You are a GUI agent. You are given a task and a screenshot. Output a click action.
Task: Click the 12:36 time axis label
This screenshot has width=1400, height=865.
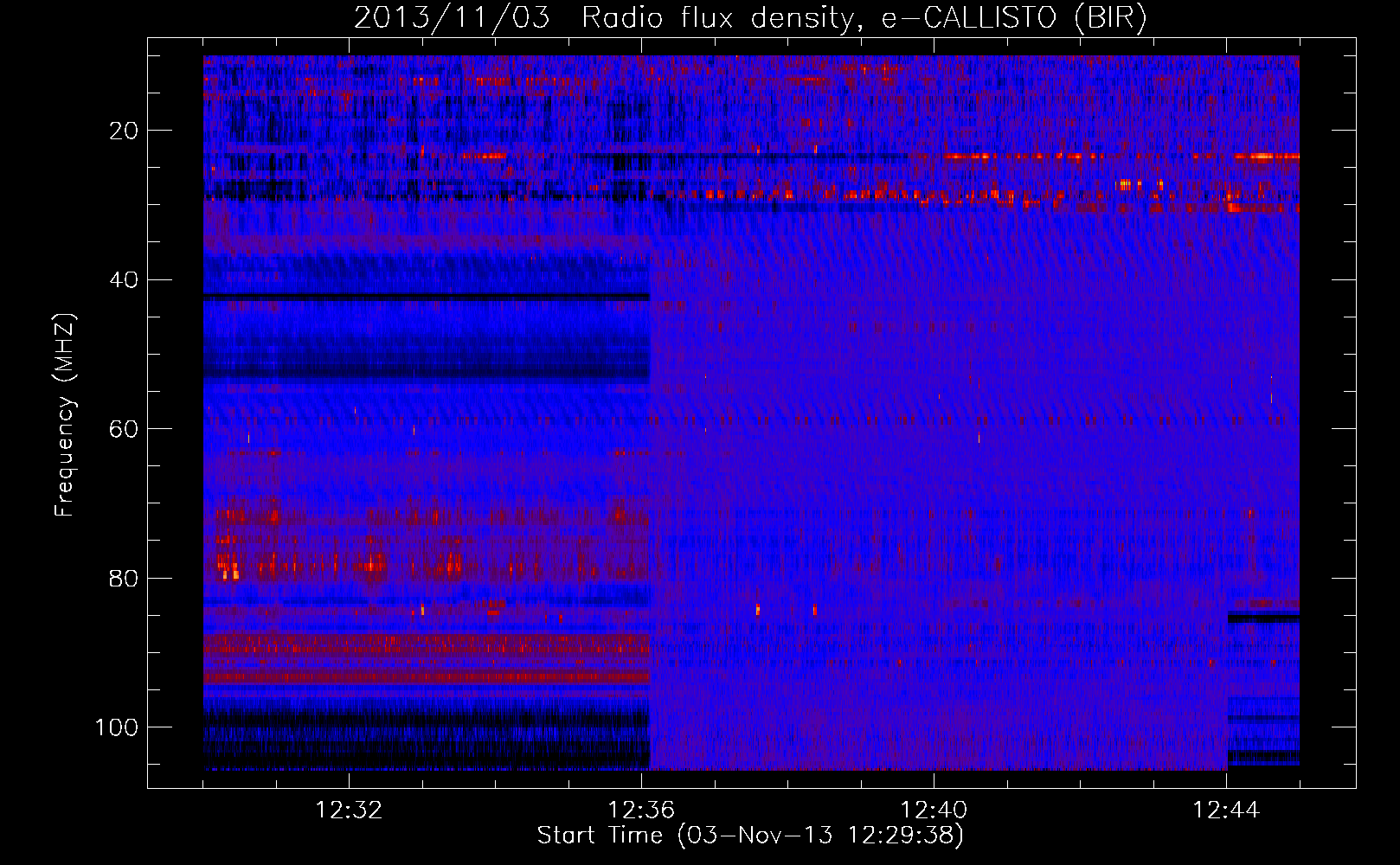641,811
